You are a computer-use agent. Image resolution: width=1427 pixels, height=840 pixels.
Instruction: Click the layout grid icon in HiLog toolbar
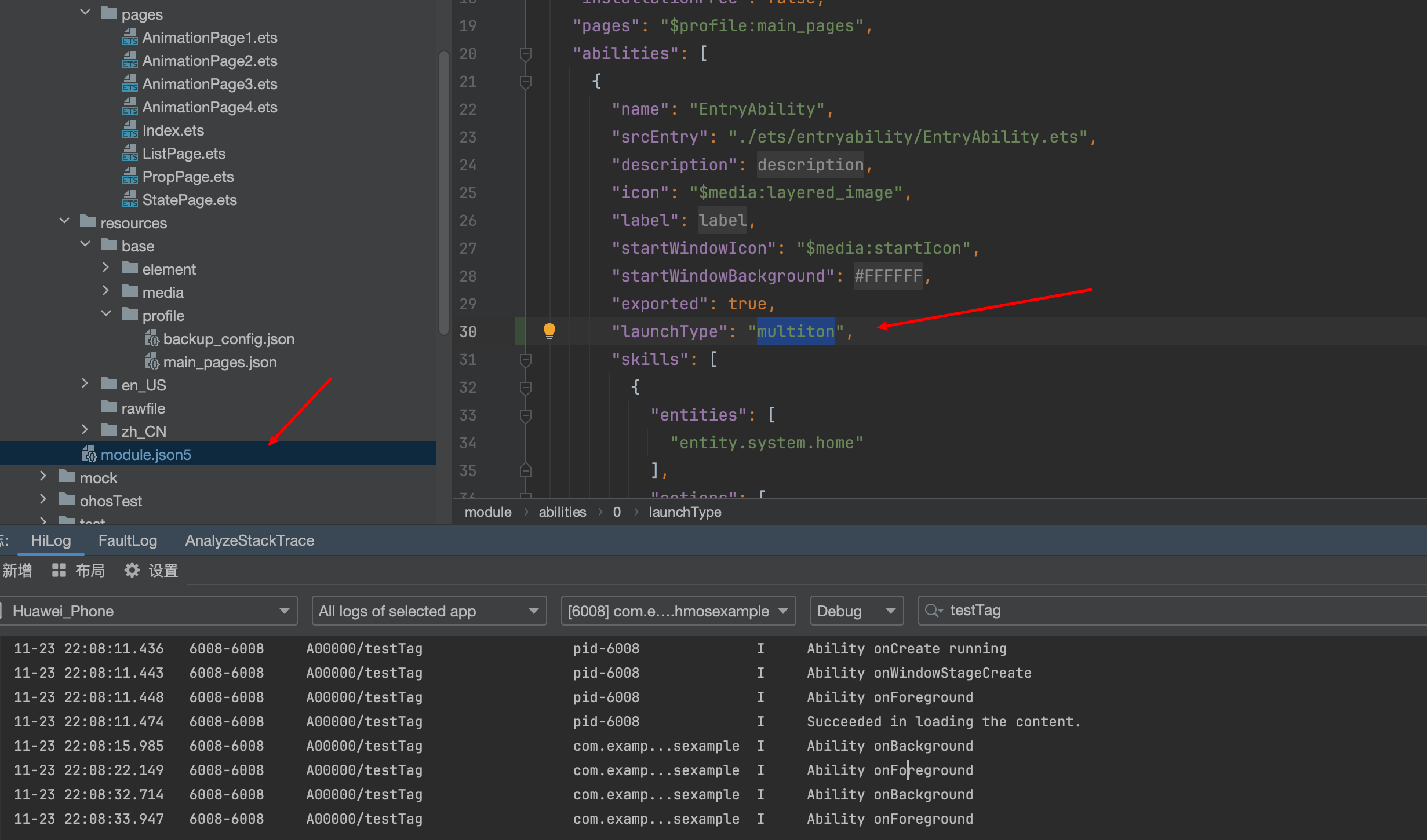coord(59,571)
